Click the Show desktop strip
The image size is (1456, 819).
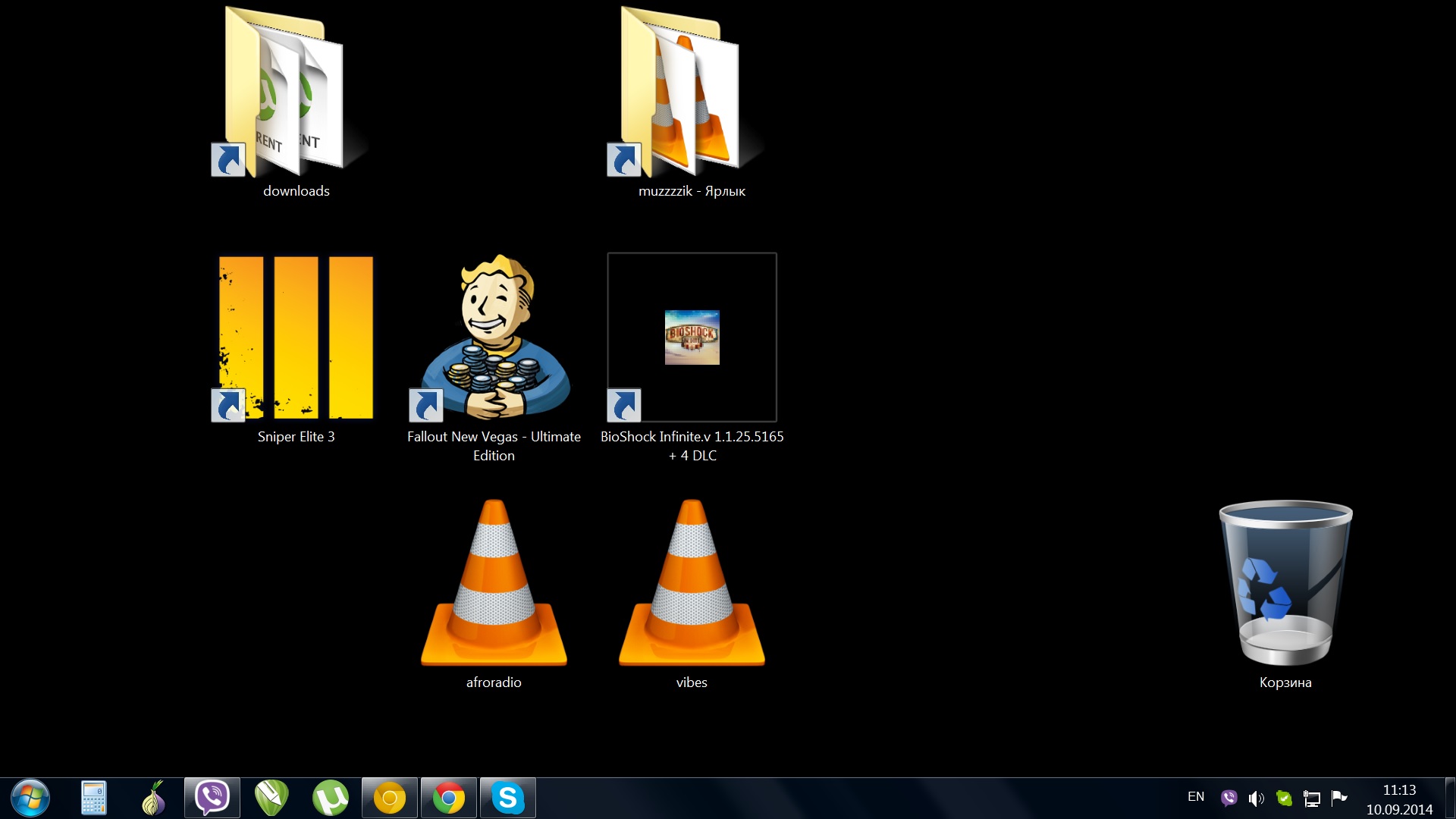(1450, 798)
